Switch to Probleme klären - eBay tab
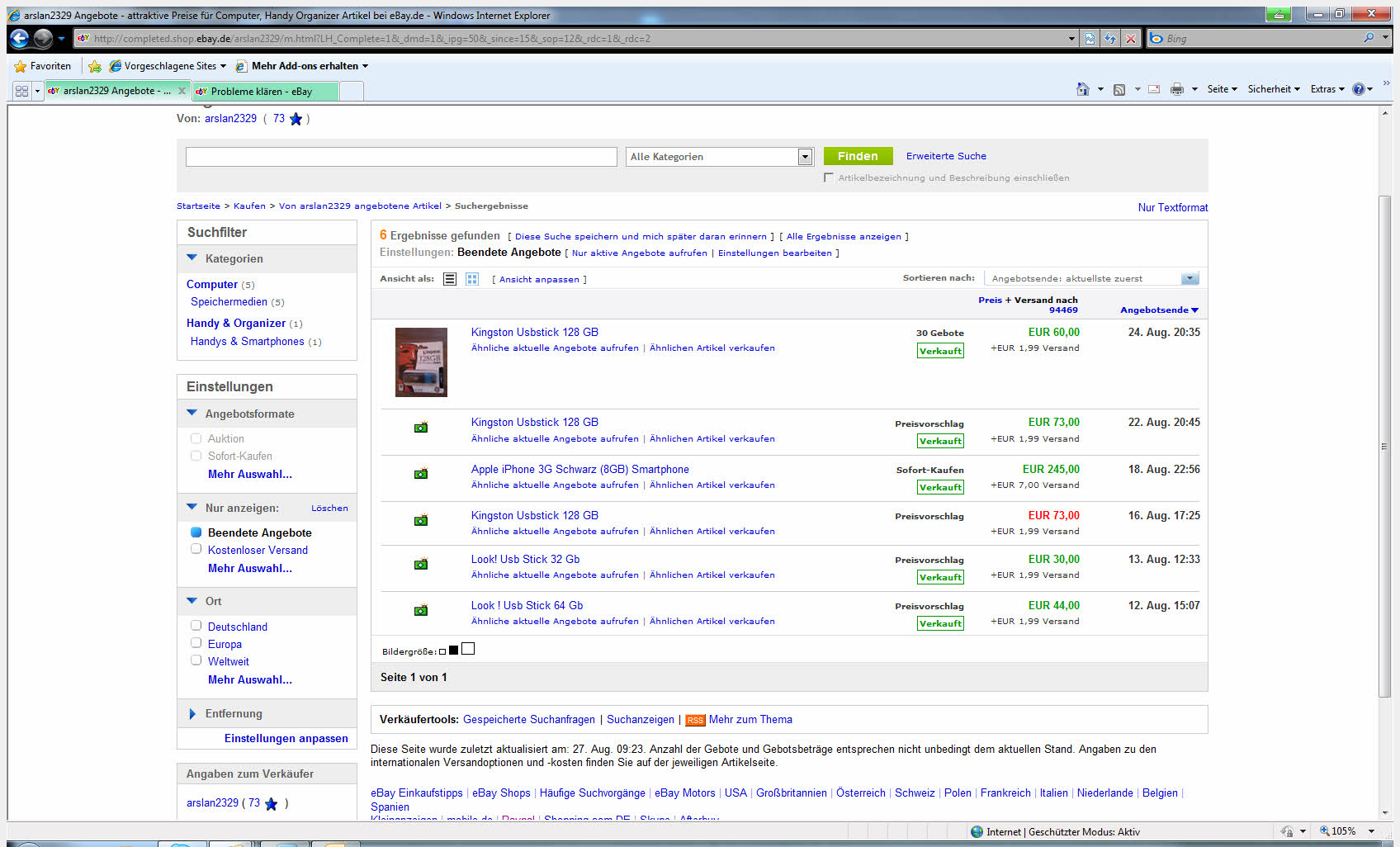The height and width of the screenshot is (847, 1400). 265,92
